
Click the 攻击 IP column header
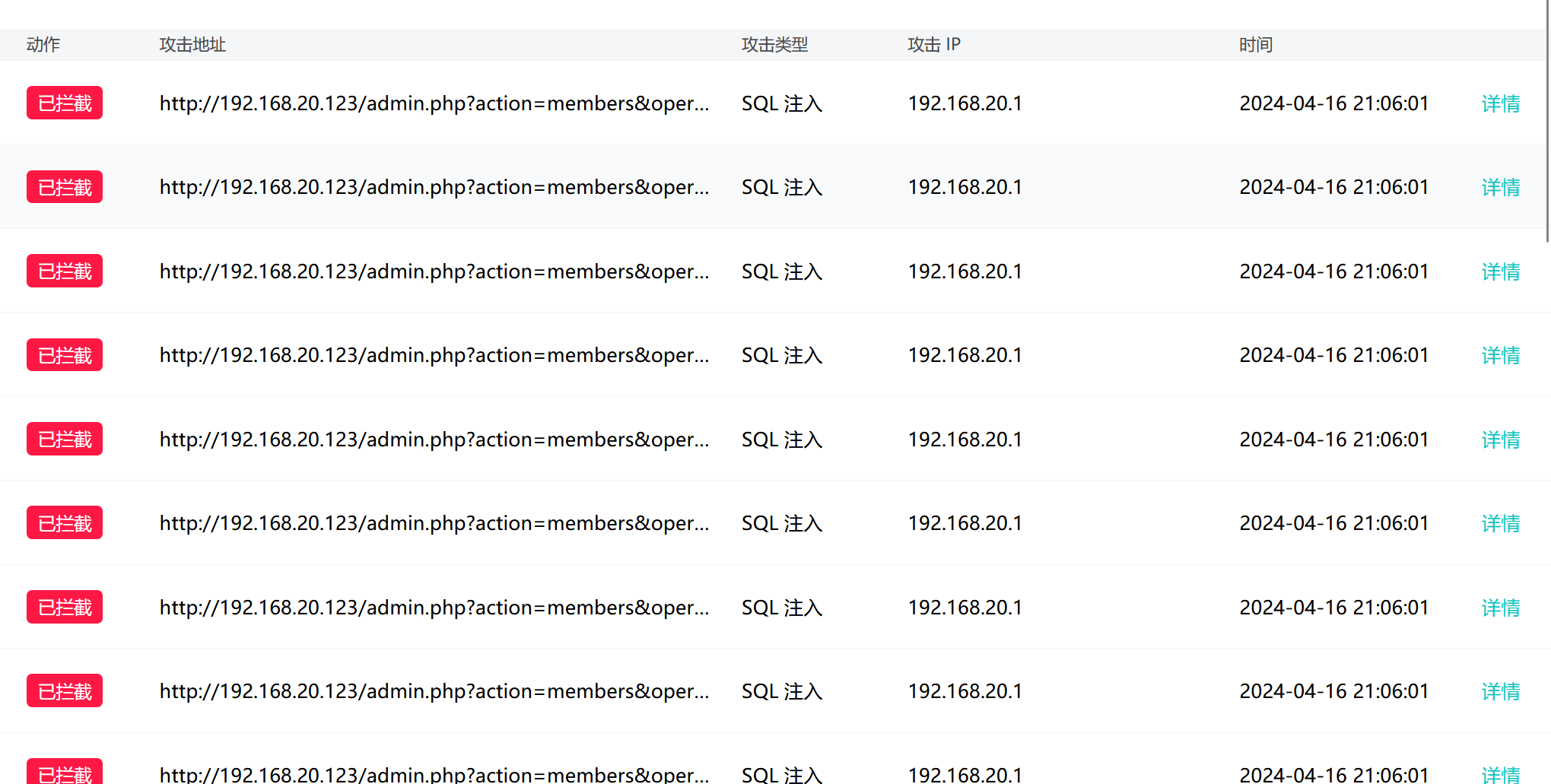click(x=933, y=45)
